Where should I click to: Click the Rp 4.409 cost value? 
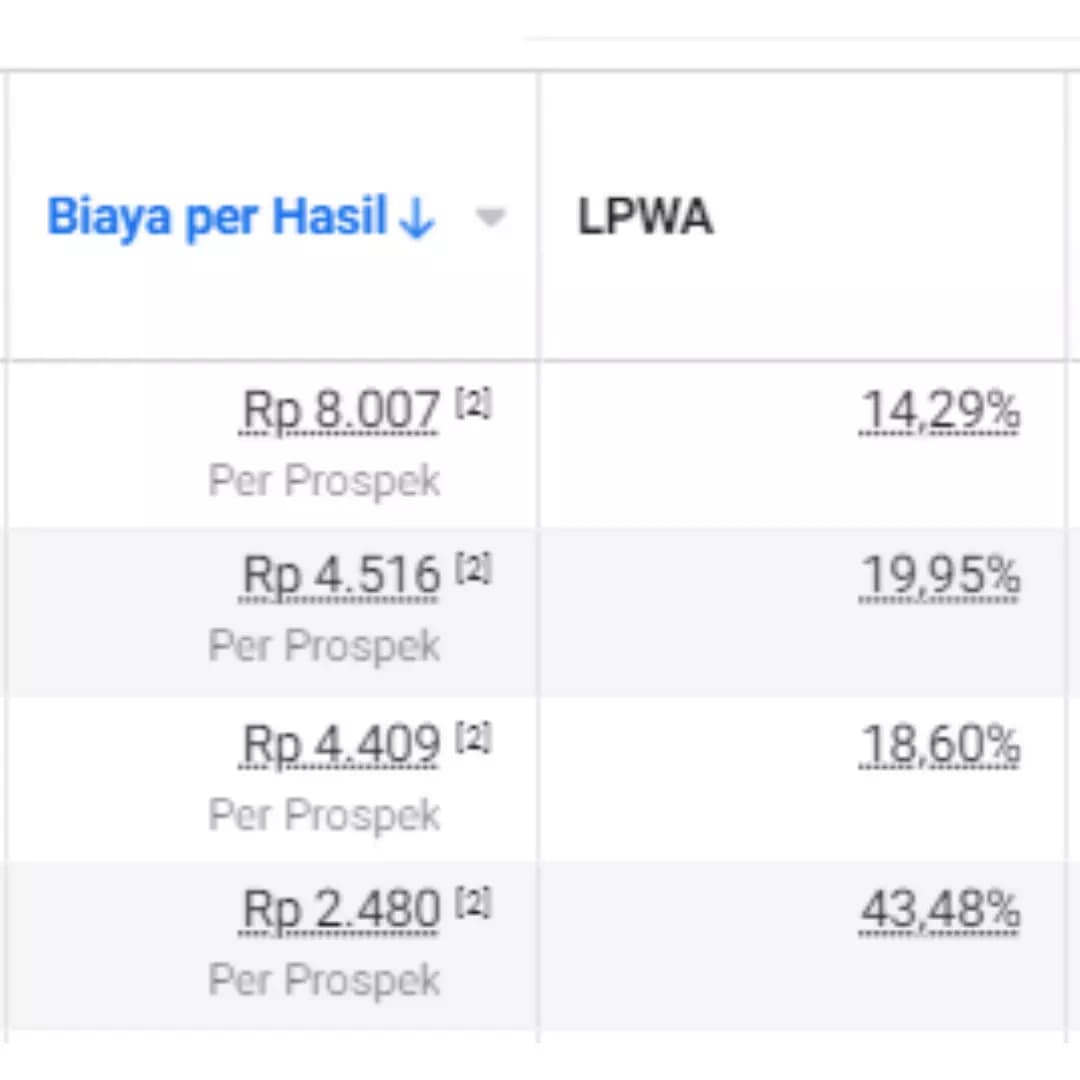tap(340, 745)
